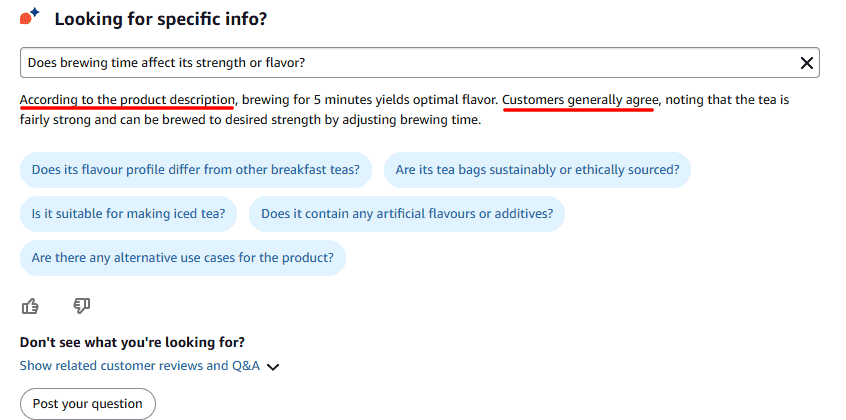Click the Post your question button
This screenshot has width=846, height=420.
[88, 404]
